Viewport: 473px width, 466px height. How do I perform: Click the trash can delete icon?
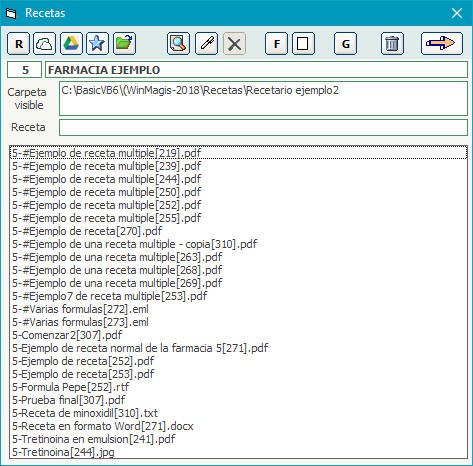tap(392, 44)
